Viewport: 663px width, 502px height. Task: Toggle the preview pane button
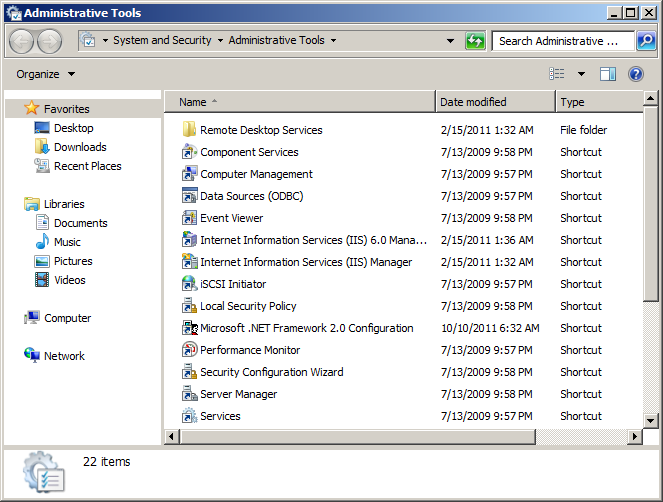(x=608, y=74)
